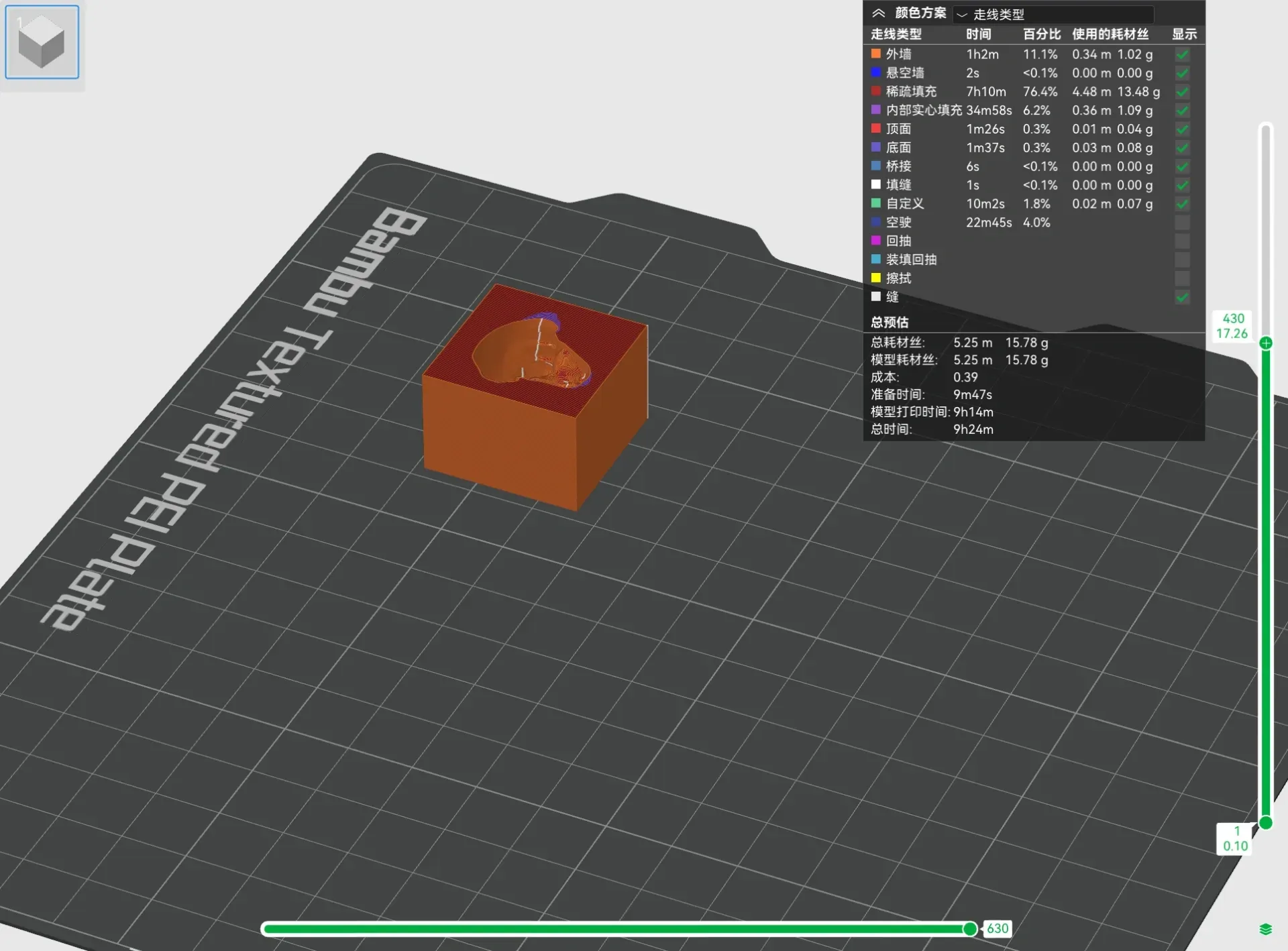Image resolution: width=1288 pixels, height=951 pixels.
Task: Collapse the 颜色方案 legend panel
Action: click(x=878, y=13)
